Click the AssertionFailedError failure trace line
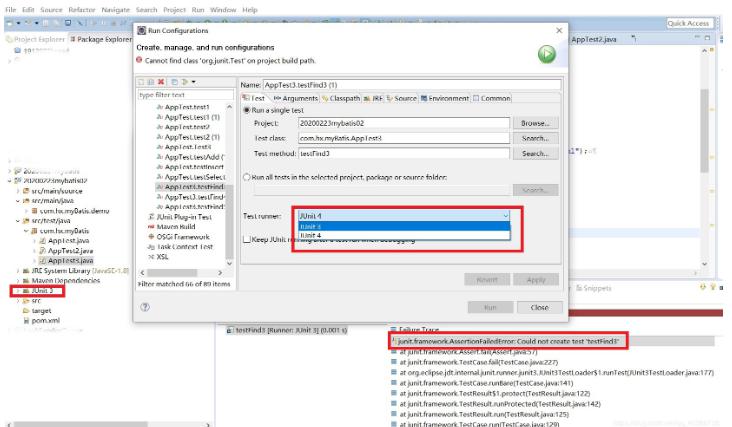This screenshot has width=732, height=427. tap(507, 341)
